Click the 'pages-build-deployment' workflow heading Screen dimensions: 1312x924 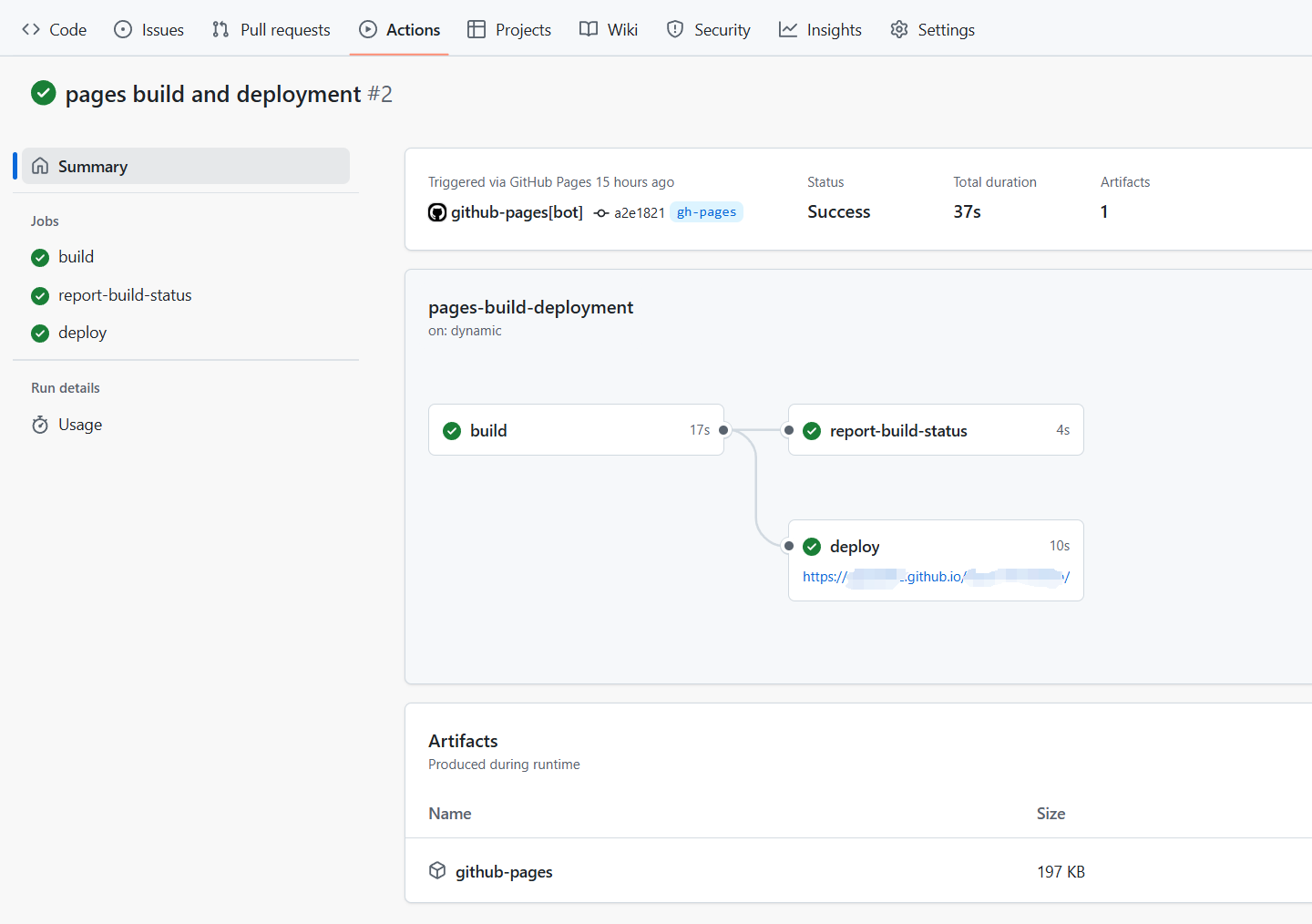pyautogui.click(x=530, y=307)
